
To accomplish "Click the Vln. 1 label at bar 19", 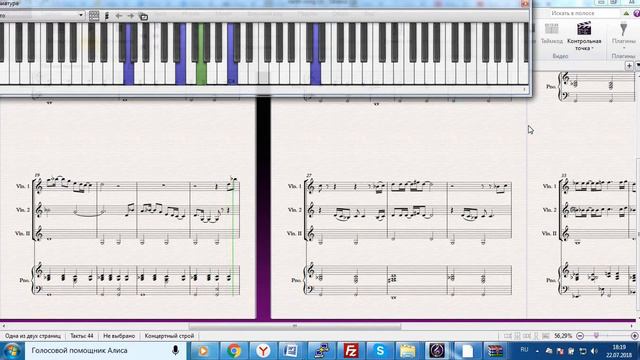I will [x=23, y=186].
